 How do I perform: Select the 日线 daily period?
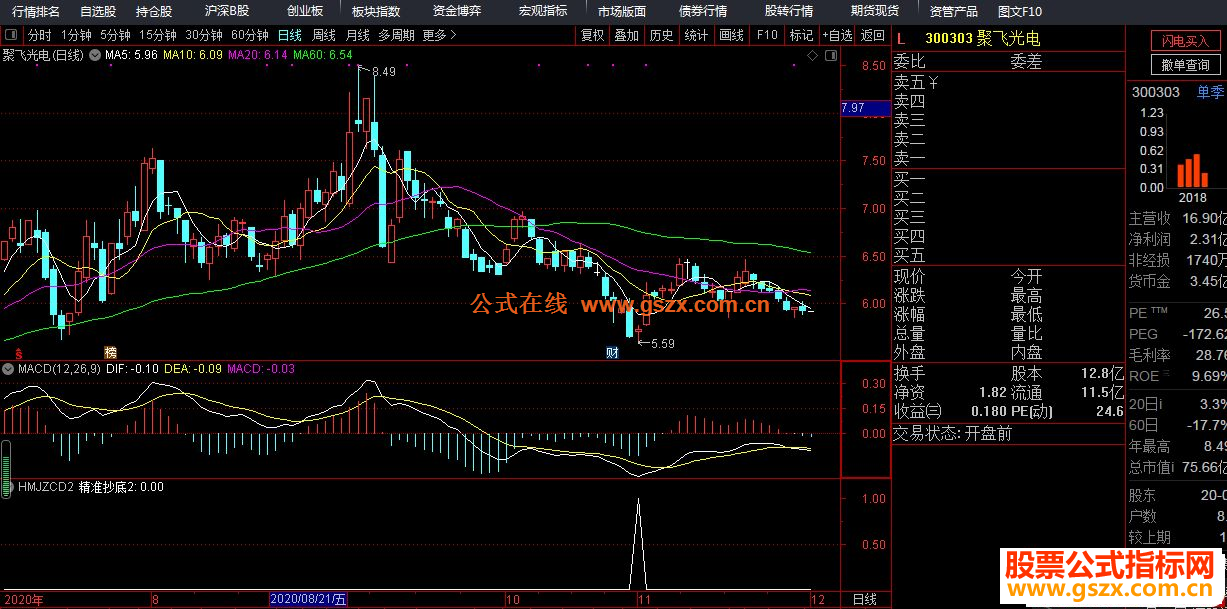[x=290, y=35]
